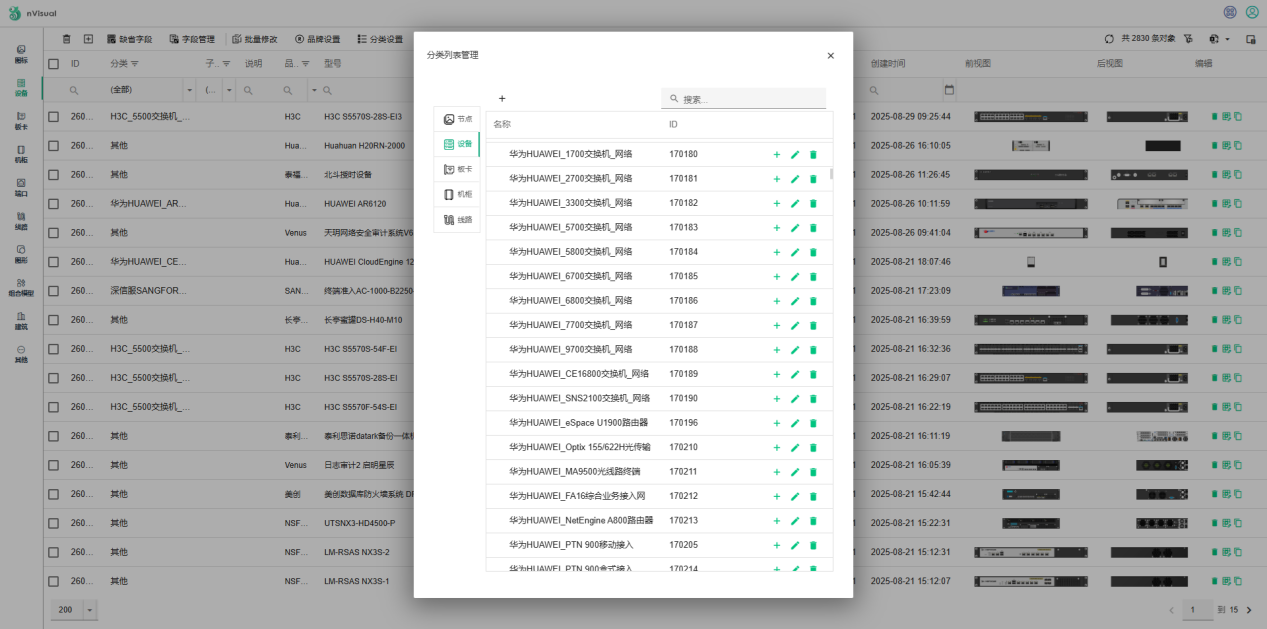The image size is (1267, 629).
Task: Add subcategory under 华为HUAWEI_6800交换机_网络
Action: [777, 301]
